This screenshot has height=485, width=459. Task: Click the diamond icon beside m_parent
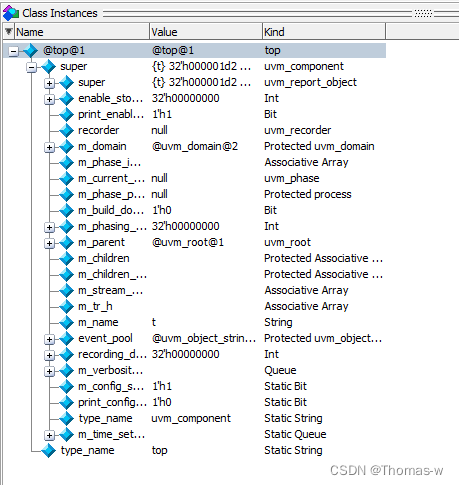point(66,243)
